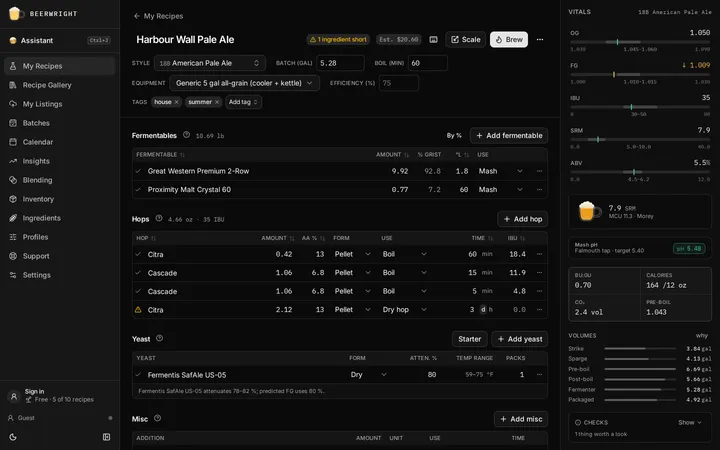The height and width of the screenshot is (450, 720).
Task: Click the yeast Starter button
Action: (x=469, y=339)
